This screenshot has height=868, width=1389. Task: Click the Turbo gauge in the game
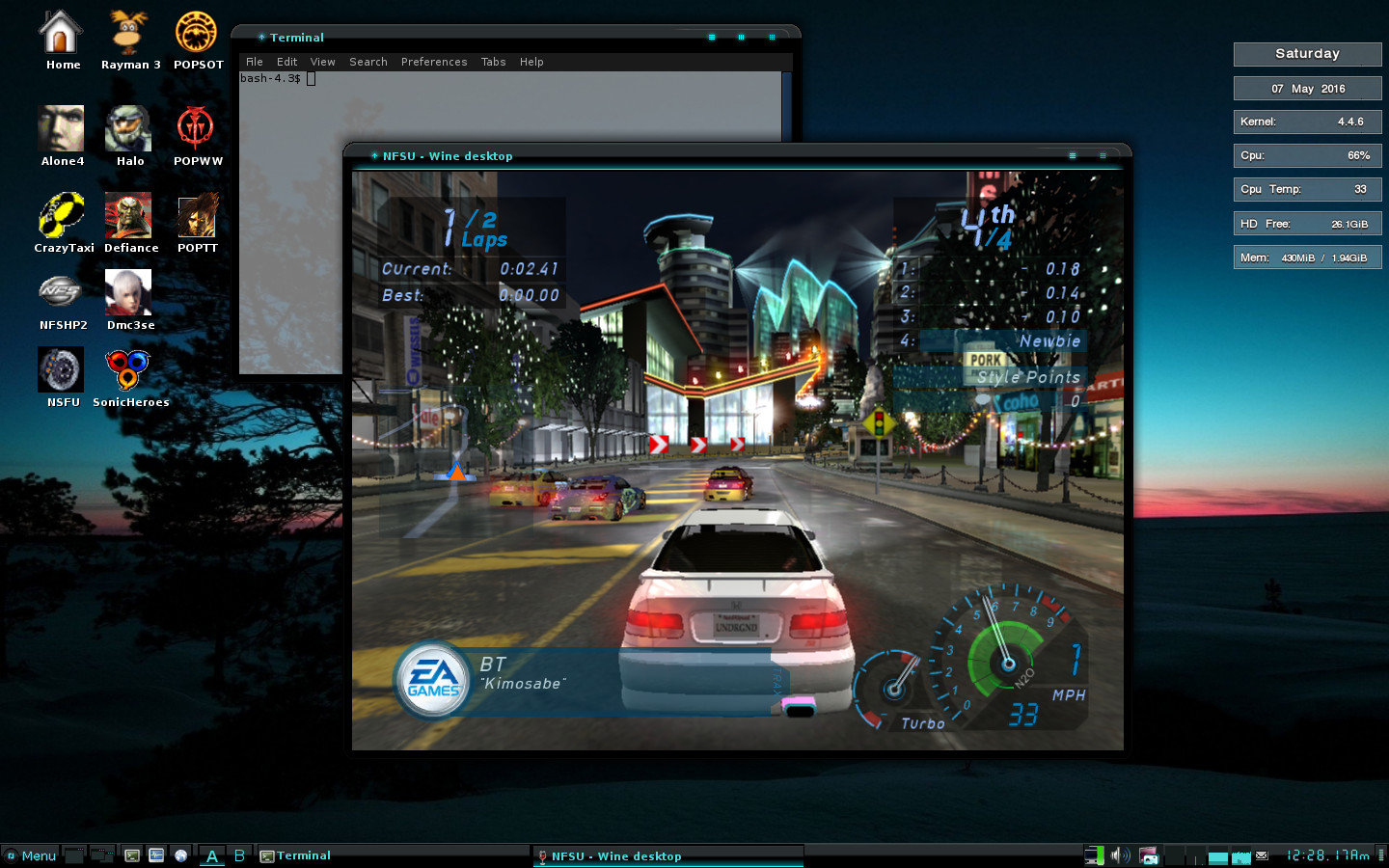(894, 689)
